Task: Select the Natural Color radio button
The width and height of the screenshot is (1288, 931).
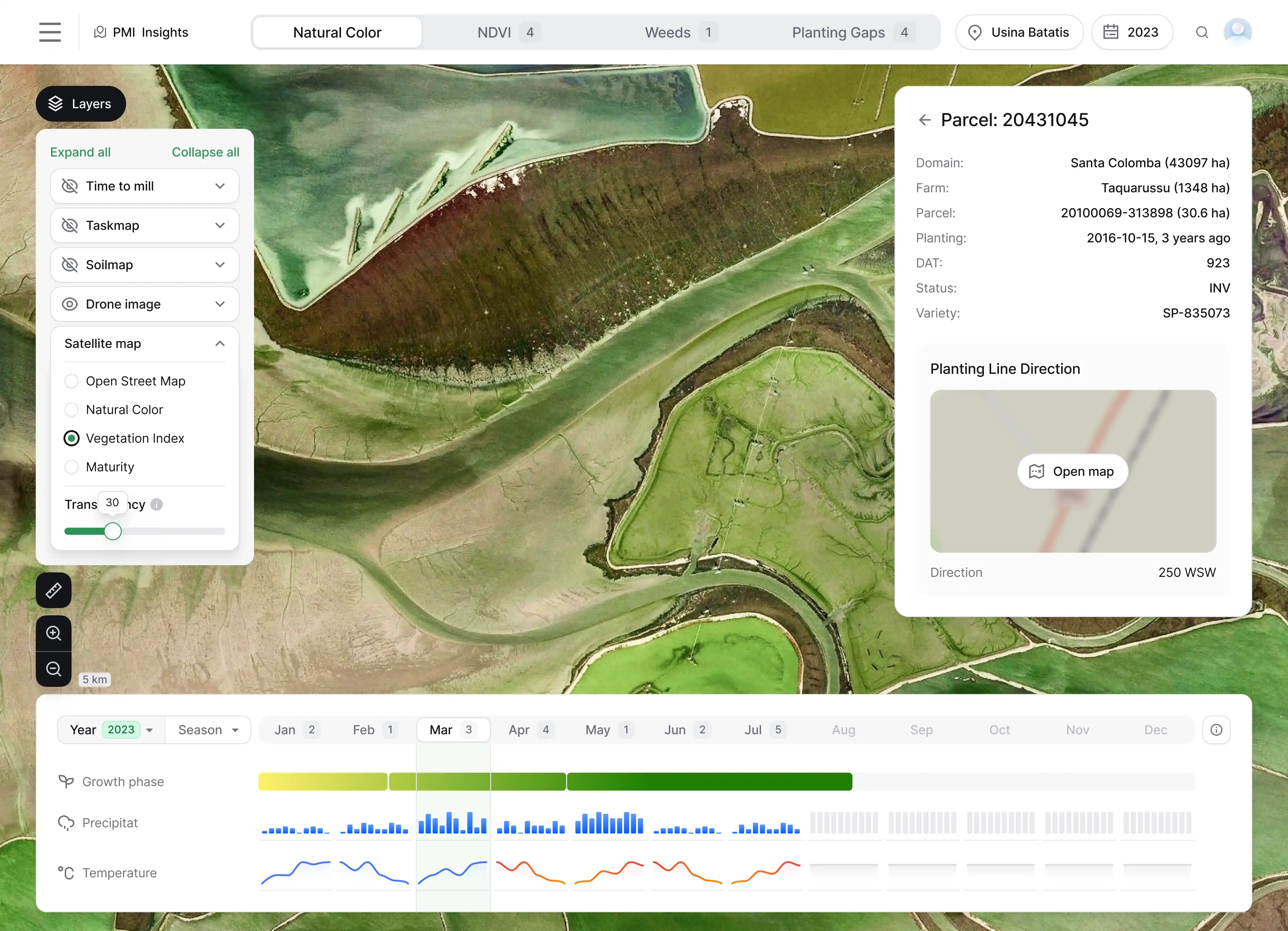Action: pos(72,409)
